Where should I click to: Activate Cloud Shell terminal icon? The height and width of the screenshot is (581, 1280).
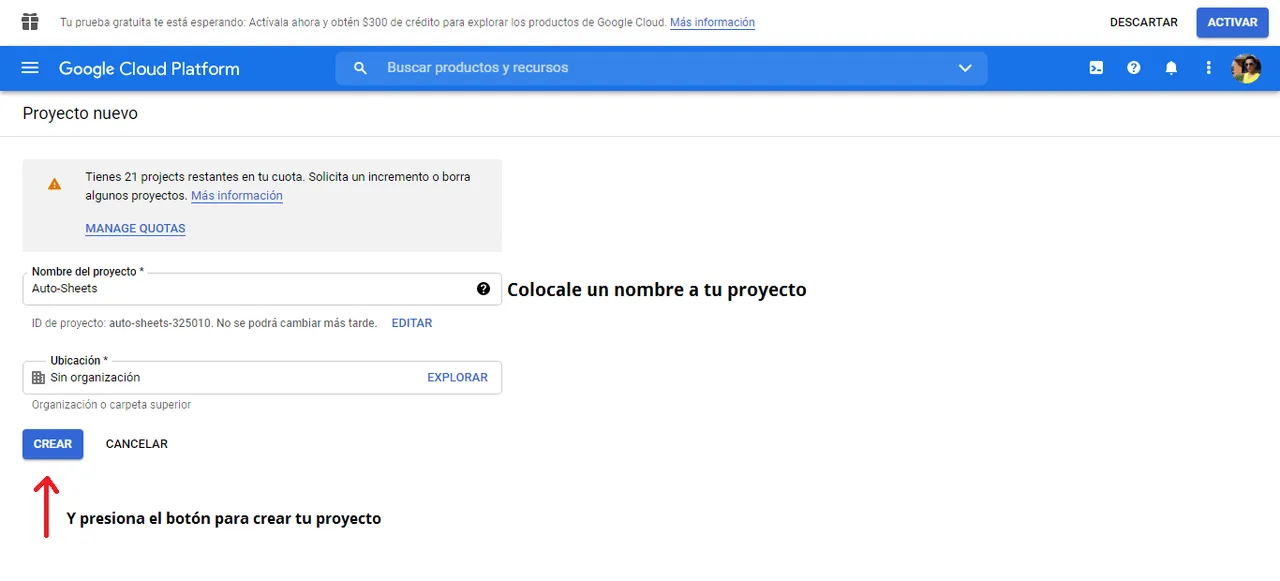pyautogui.click(x=1096, y=68)
